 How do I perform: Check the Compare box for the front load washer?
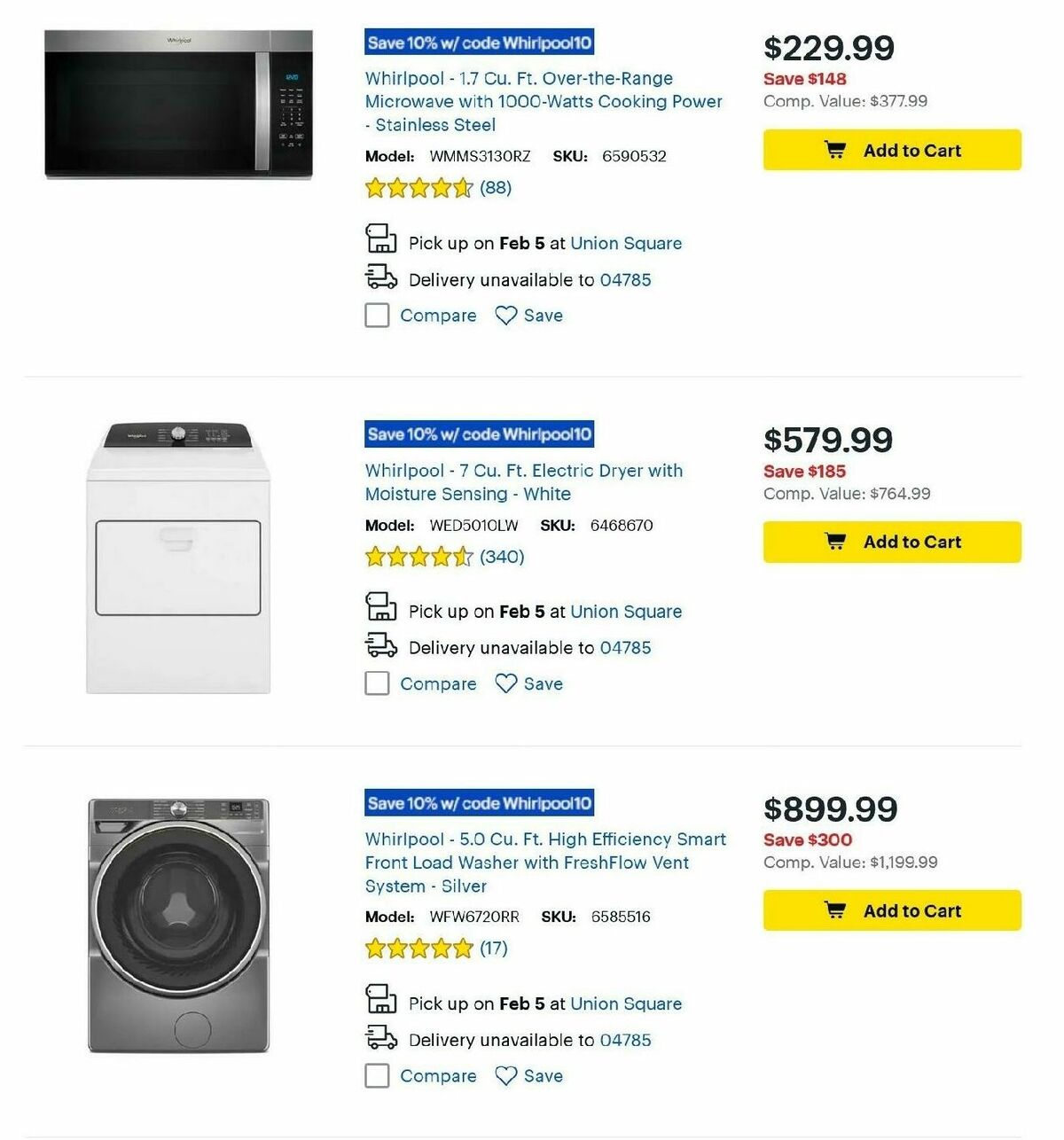click(377, 1075)
